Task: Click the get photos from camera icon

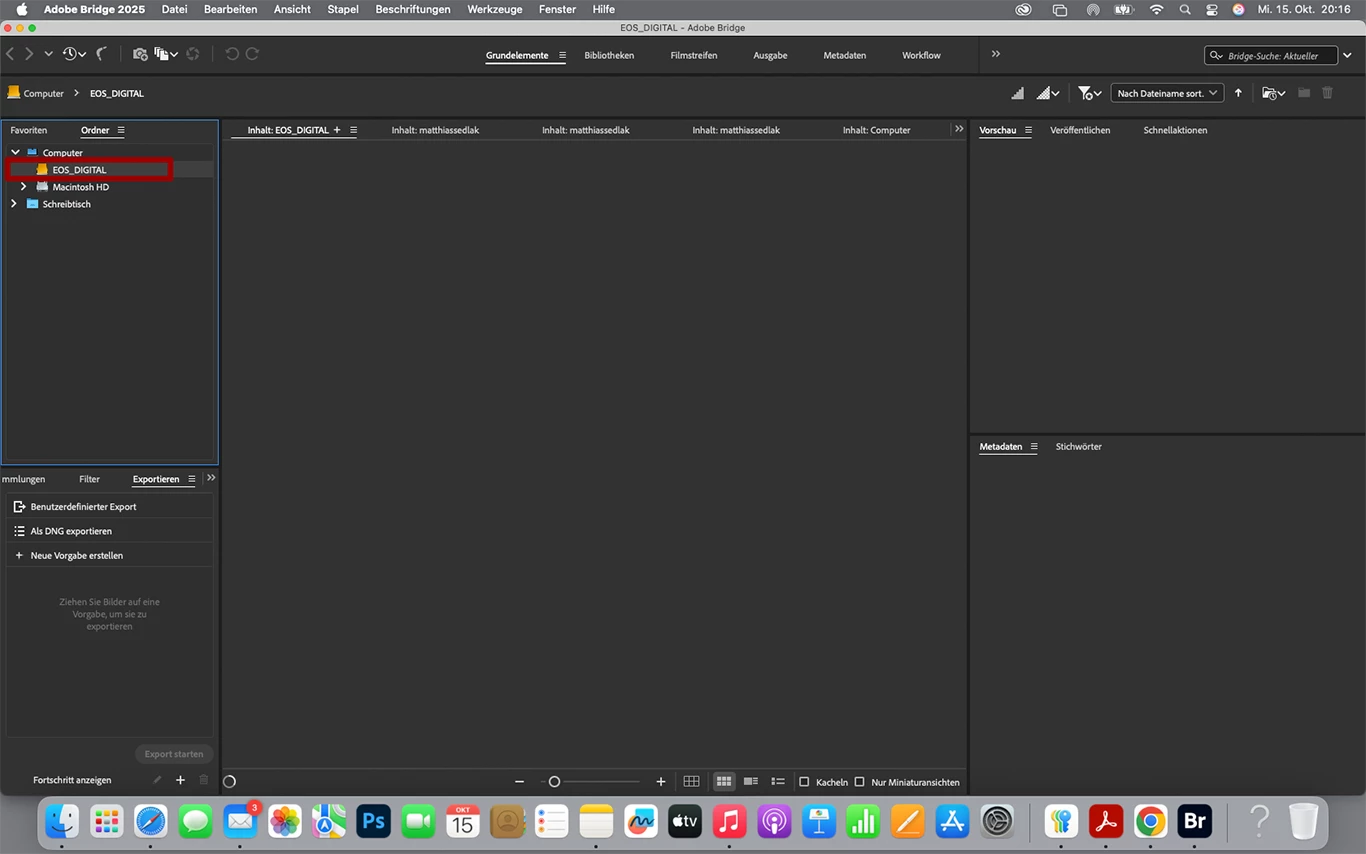Action: click(140, 54)
